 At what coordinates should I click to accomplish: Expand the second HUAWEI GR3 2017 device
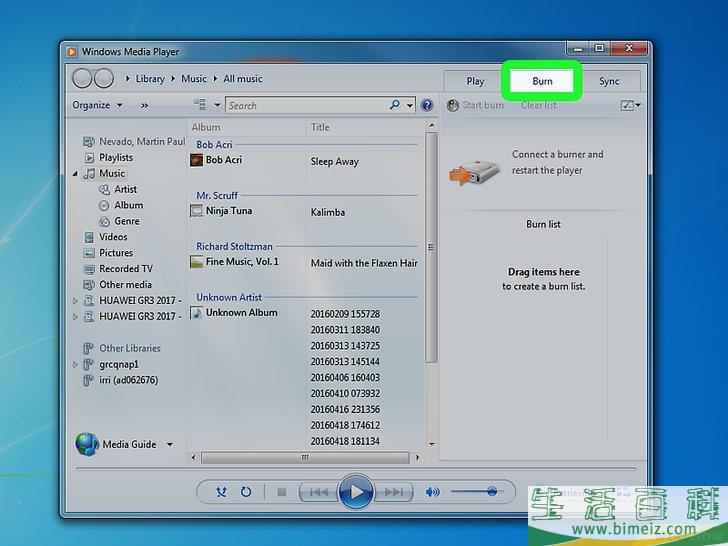(x=75, y=317)
